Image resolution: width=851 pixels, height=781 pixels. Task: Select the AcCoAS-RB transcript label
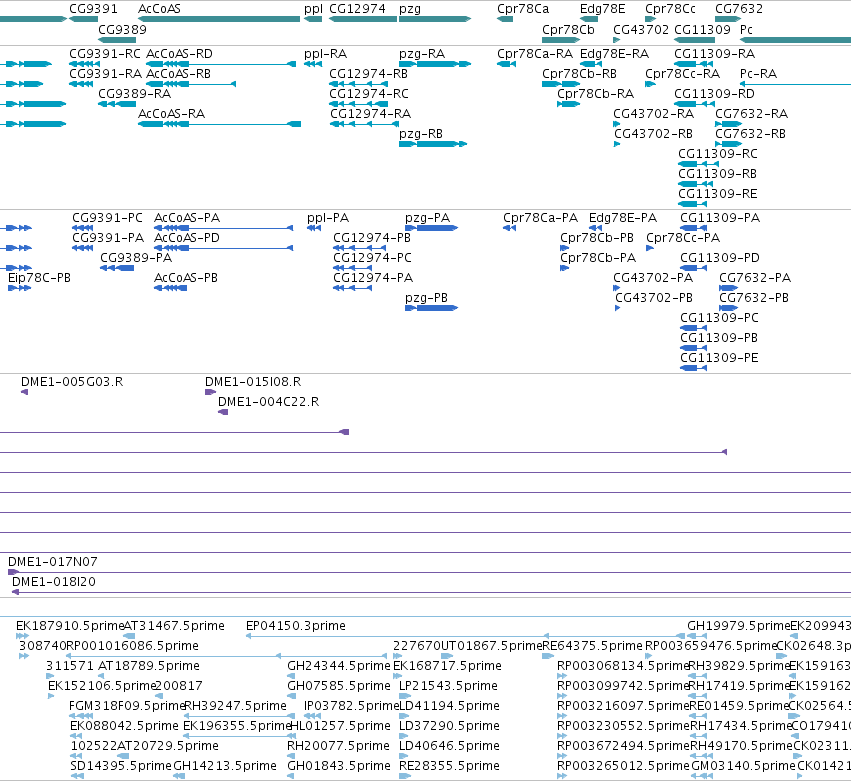[179, 74]
